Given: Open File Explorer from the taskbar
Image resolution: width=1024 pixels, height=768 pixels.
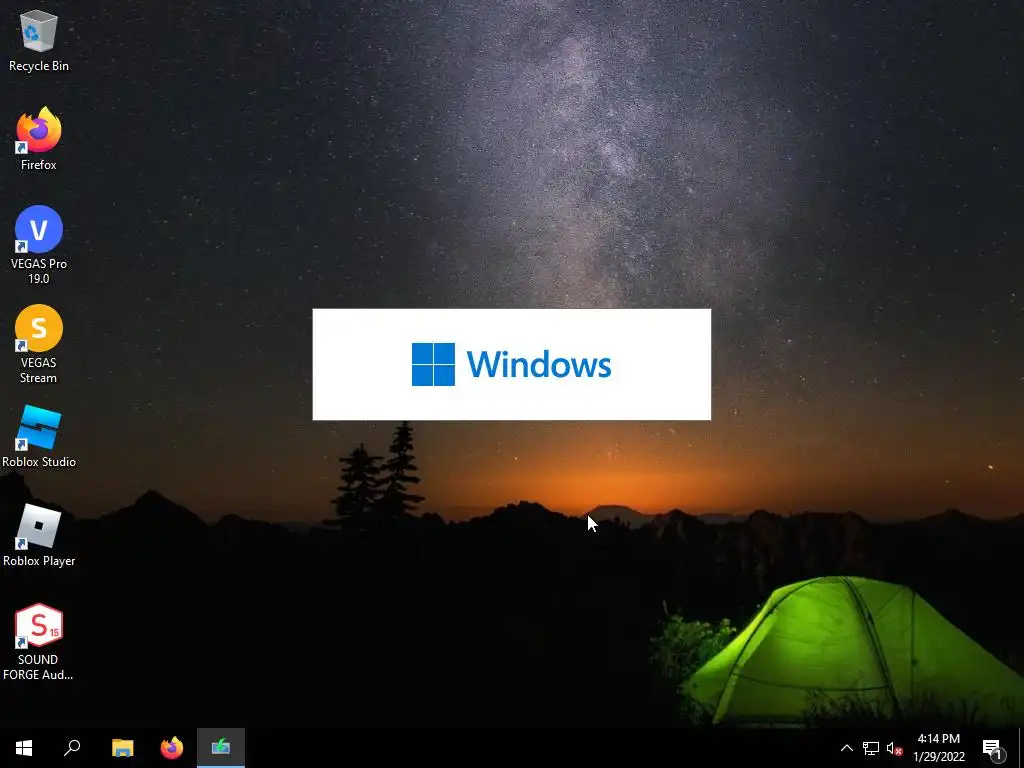Looking at the screenshot, I should pyautogui.click(x=122, y=748).
